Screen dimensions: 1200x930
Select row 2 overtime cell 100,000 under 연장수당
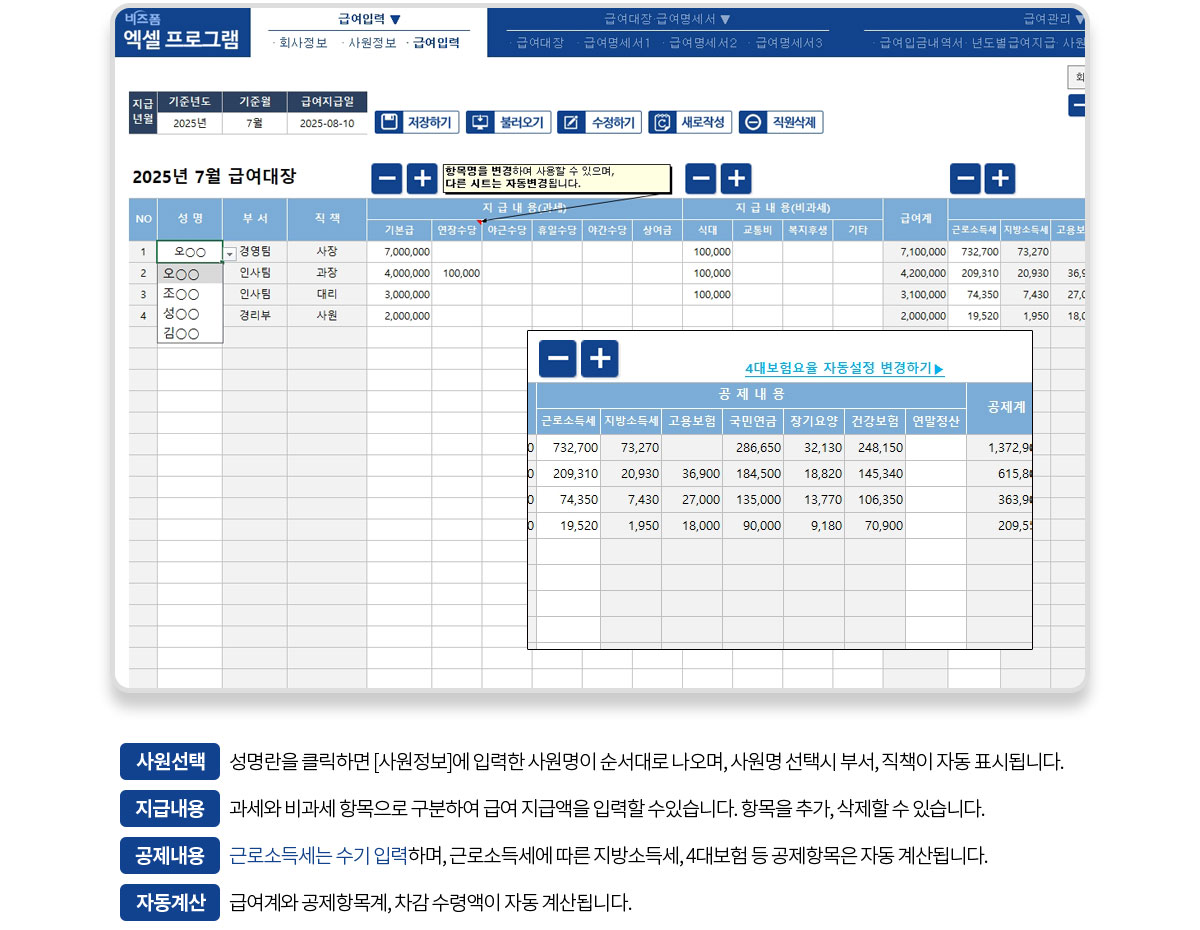click(457, 273)
